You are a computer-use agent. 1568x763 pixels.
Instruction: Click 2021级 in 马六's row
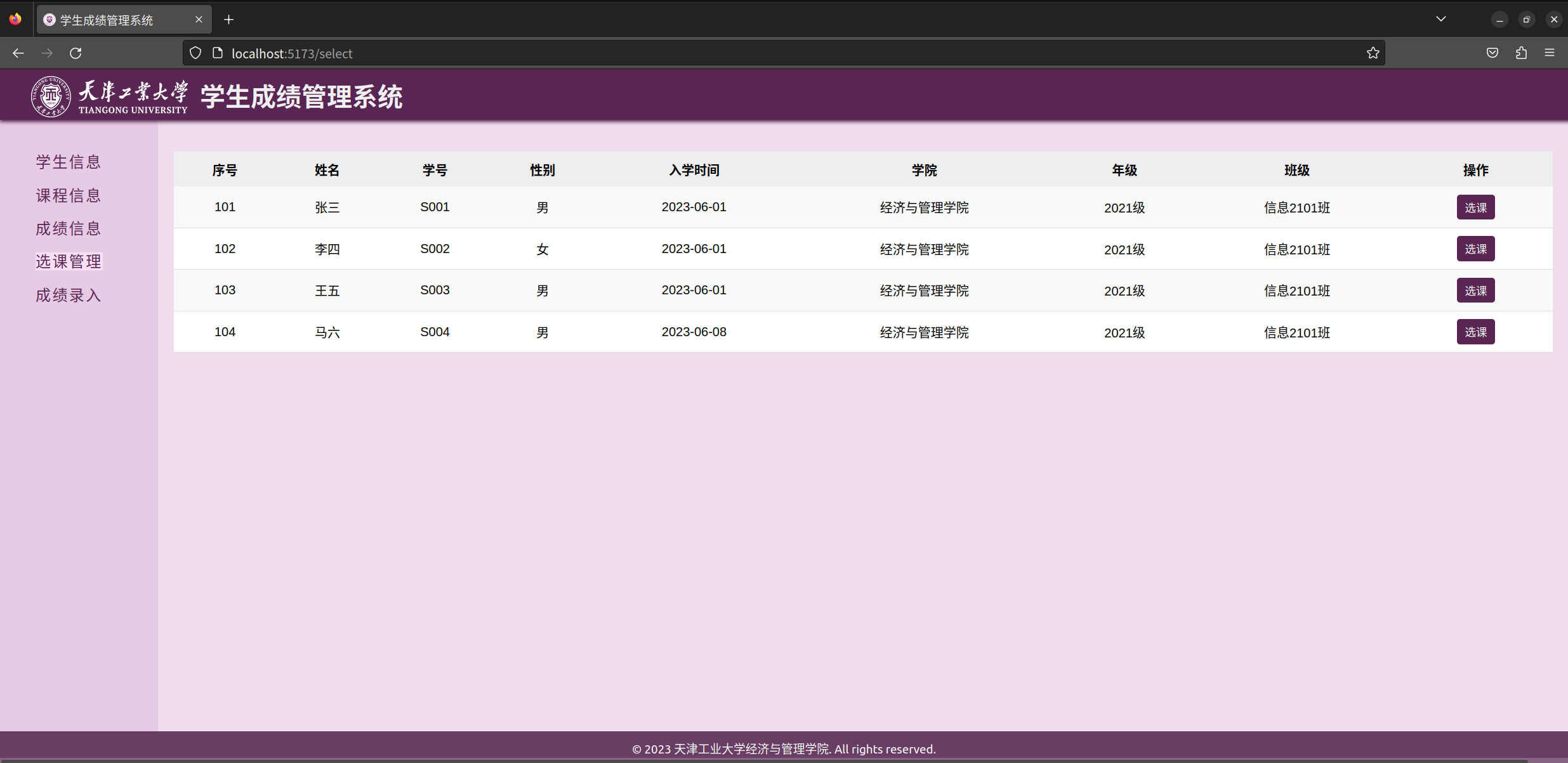click(1124, 332)
